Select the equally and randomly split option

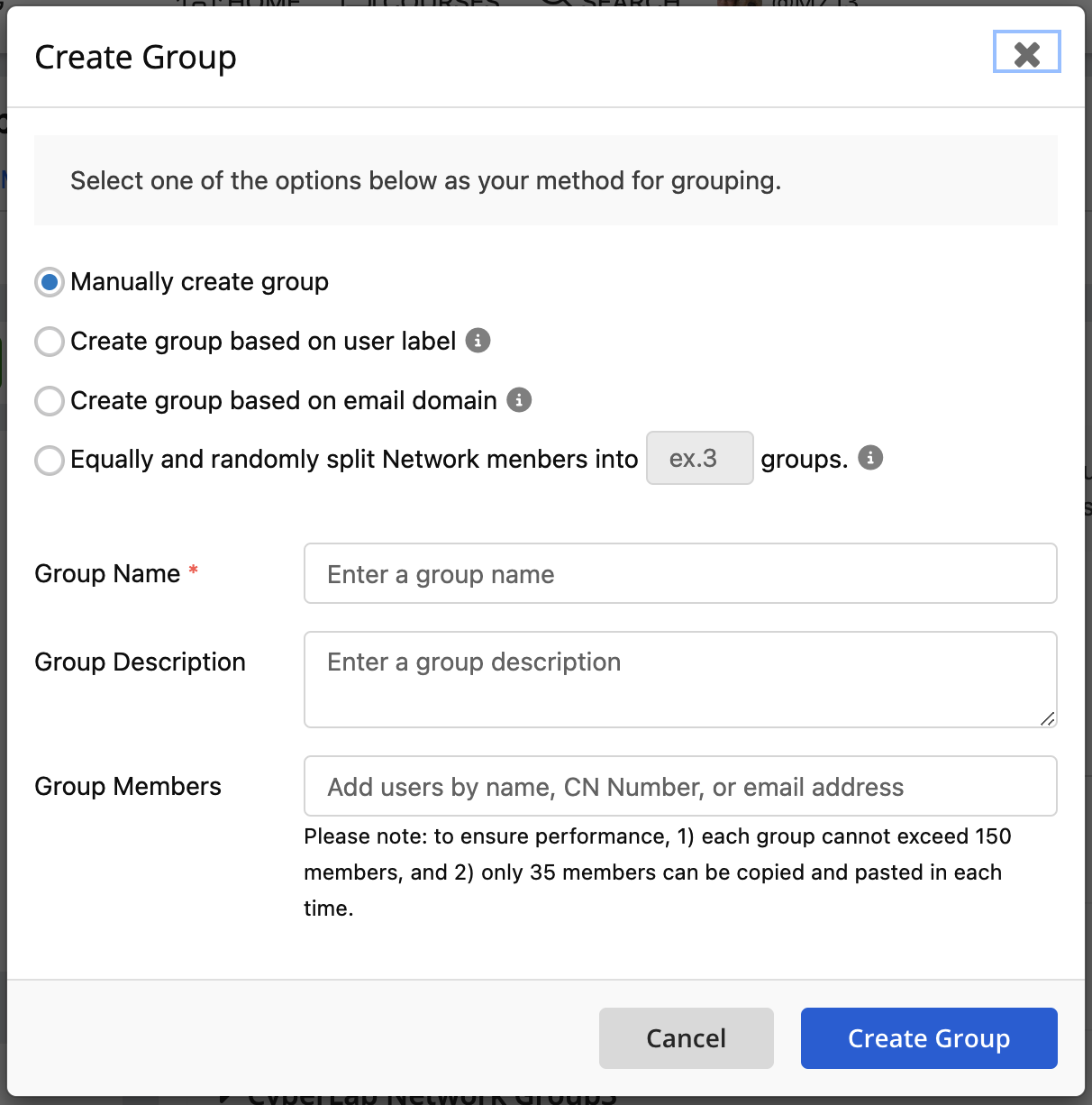tap(49, 460)
